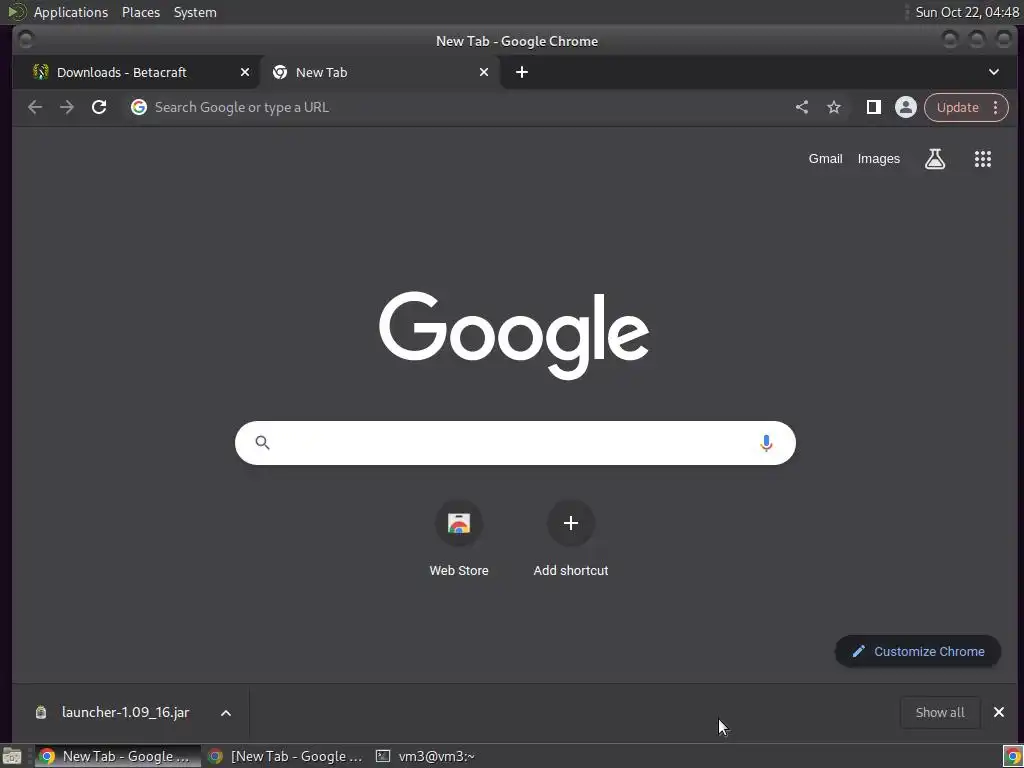This screenshot has height=768, width=1024.
Task: Click the Google icon in address bar
Action: (138, 107)
